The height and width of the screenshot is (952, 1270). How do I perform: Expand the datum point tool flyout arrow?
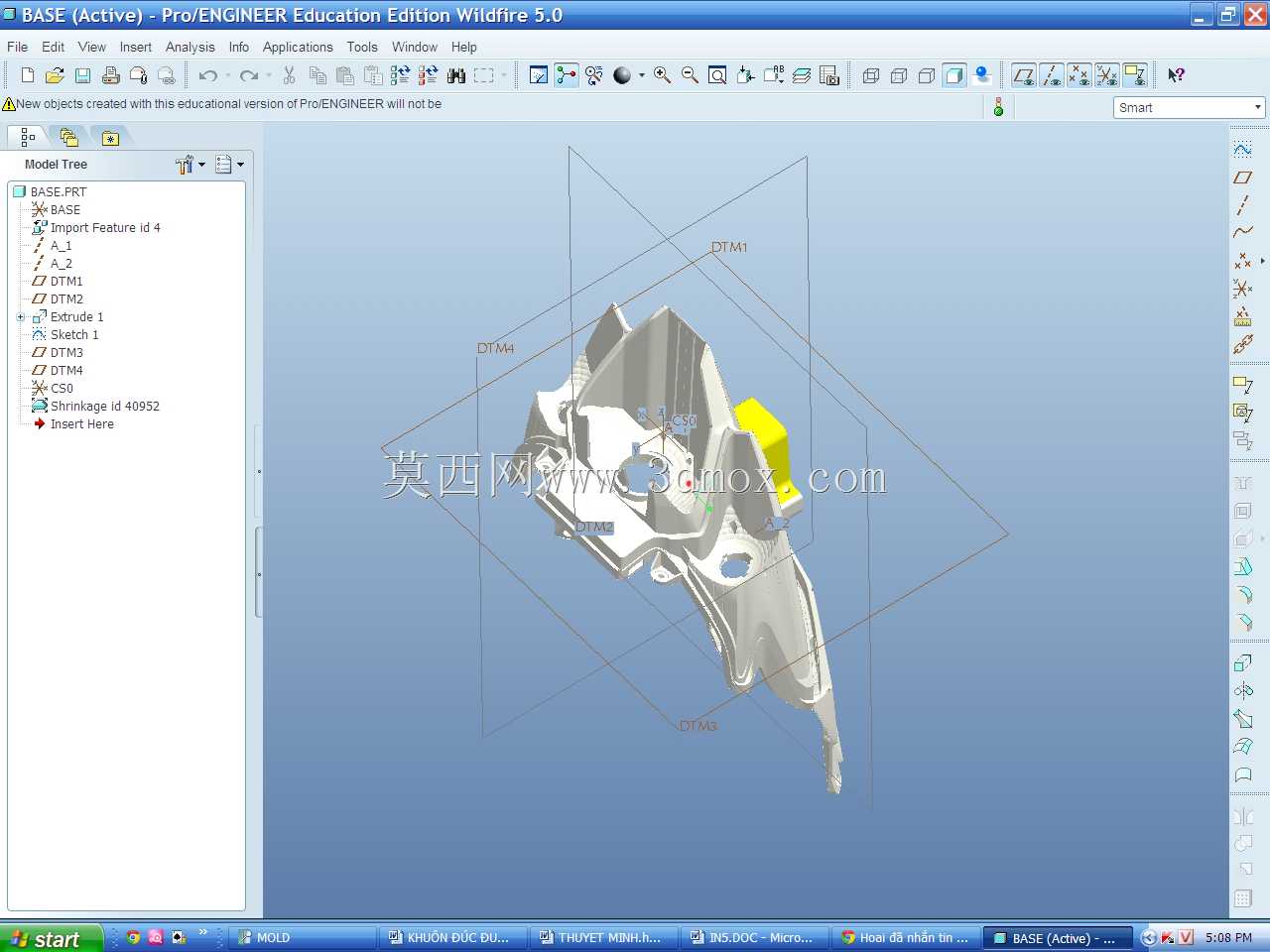pos(1262,261)
